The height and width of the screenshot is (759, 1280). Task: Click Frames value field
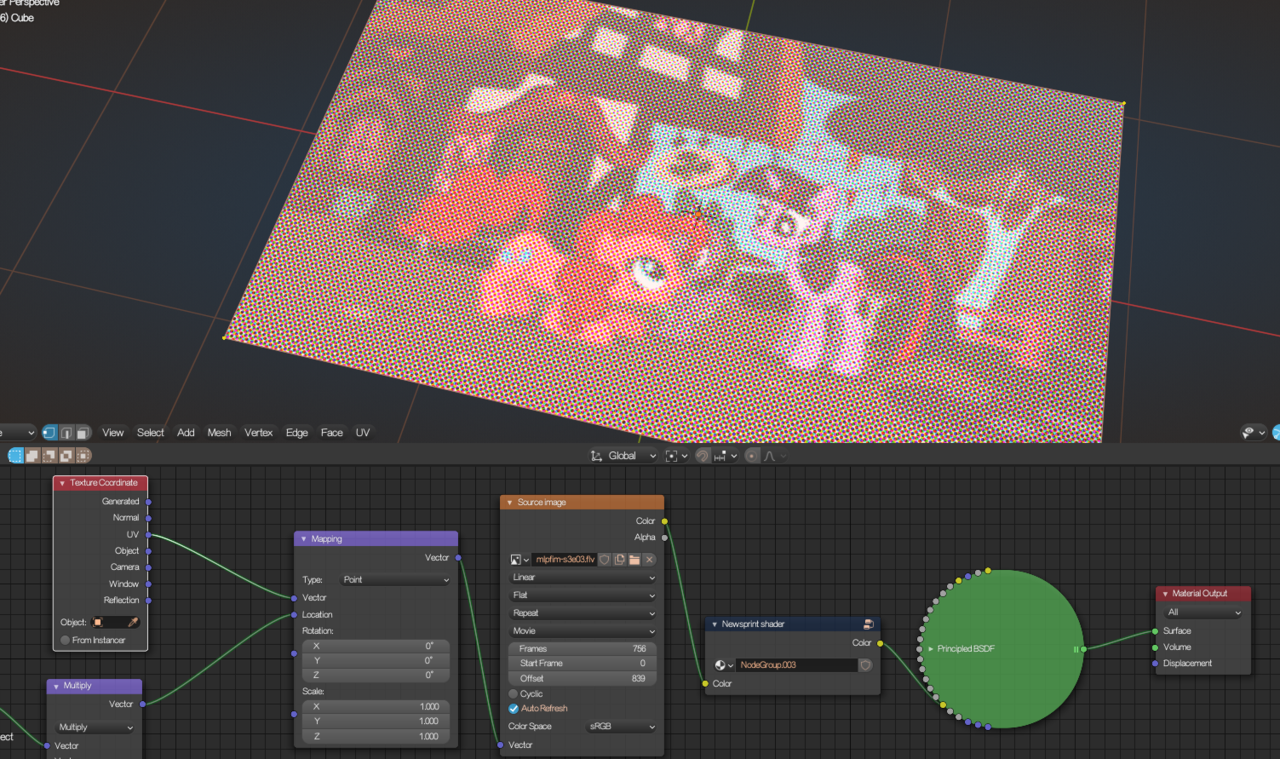(582, 649)
